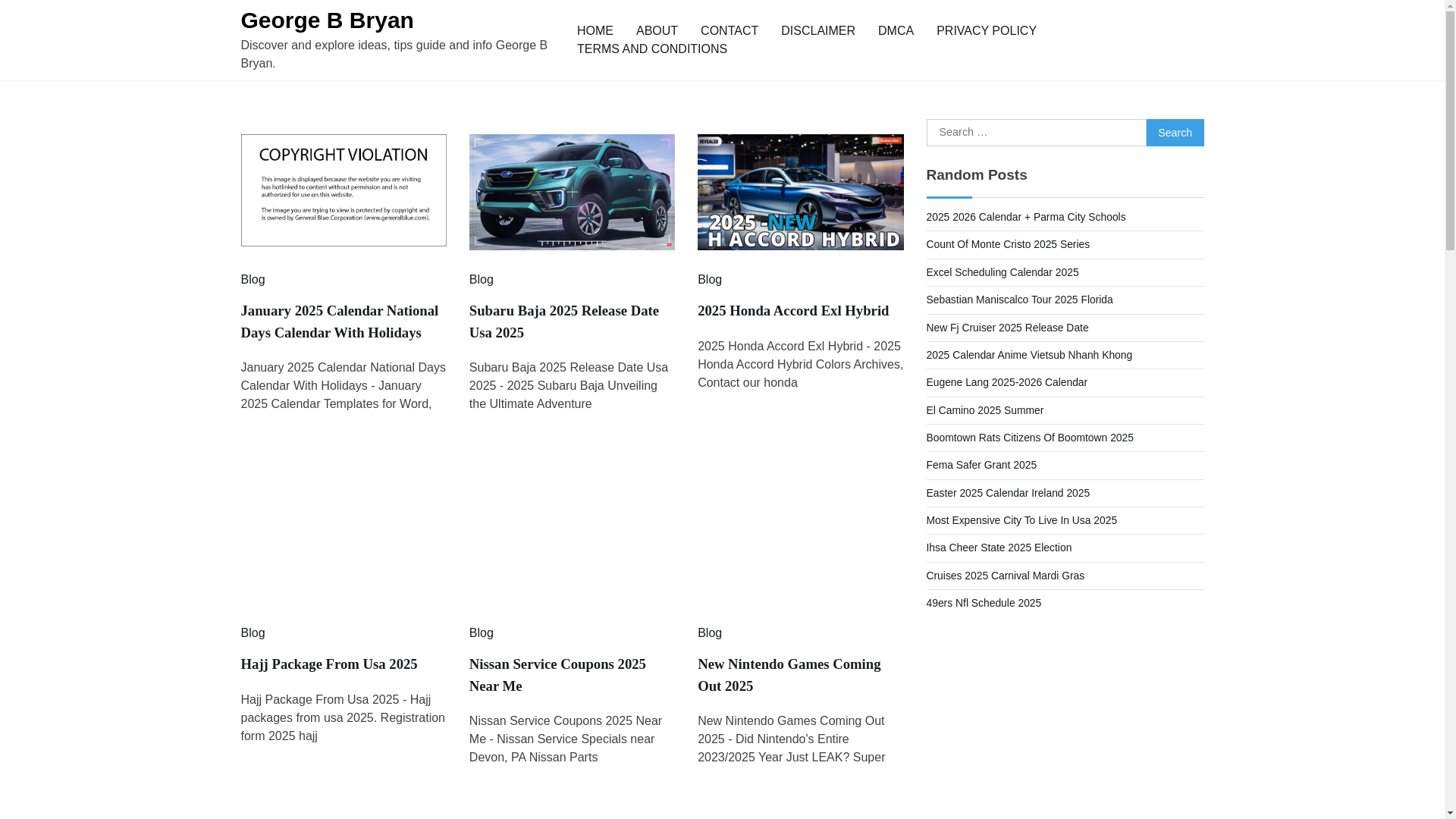
Task: Open the DMCA page
Action: pos(896,31)
